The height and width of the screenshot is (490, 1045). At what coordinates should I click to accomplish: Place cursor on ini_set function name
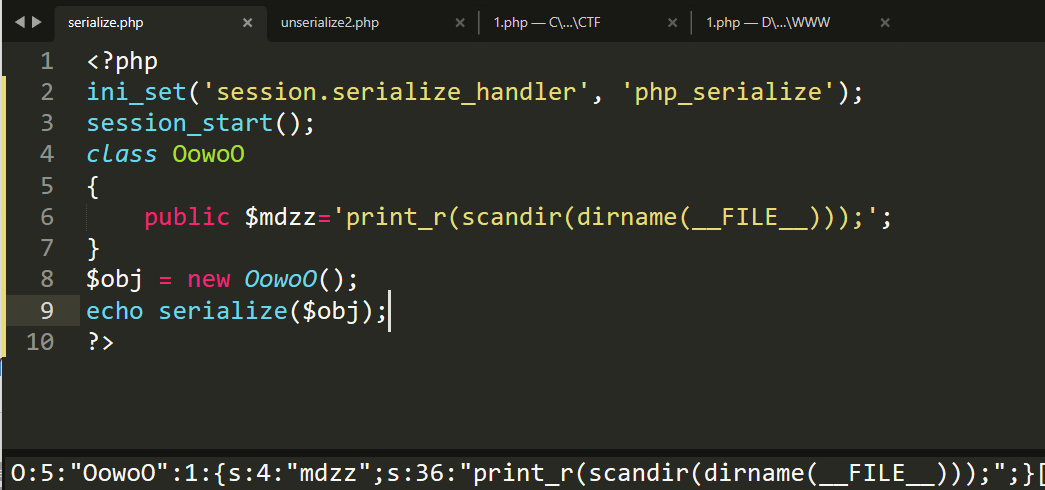136,92
